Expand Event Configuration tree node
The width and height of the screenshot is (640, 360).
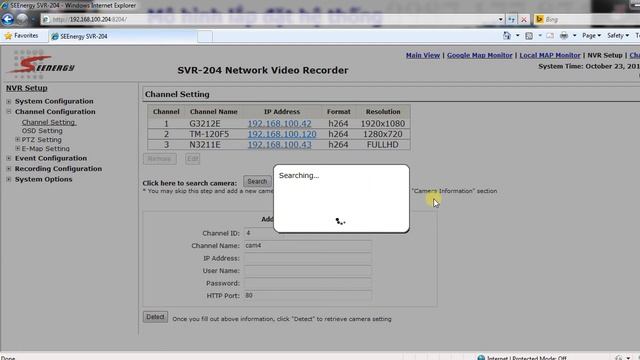[x=9, y=158]
